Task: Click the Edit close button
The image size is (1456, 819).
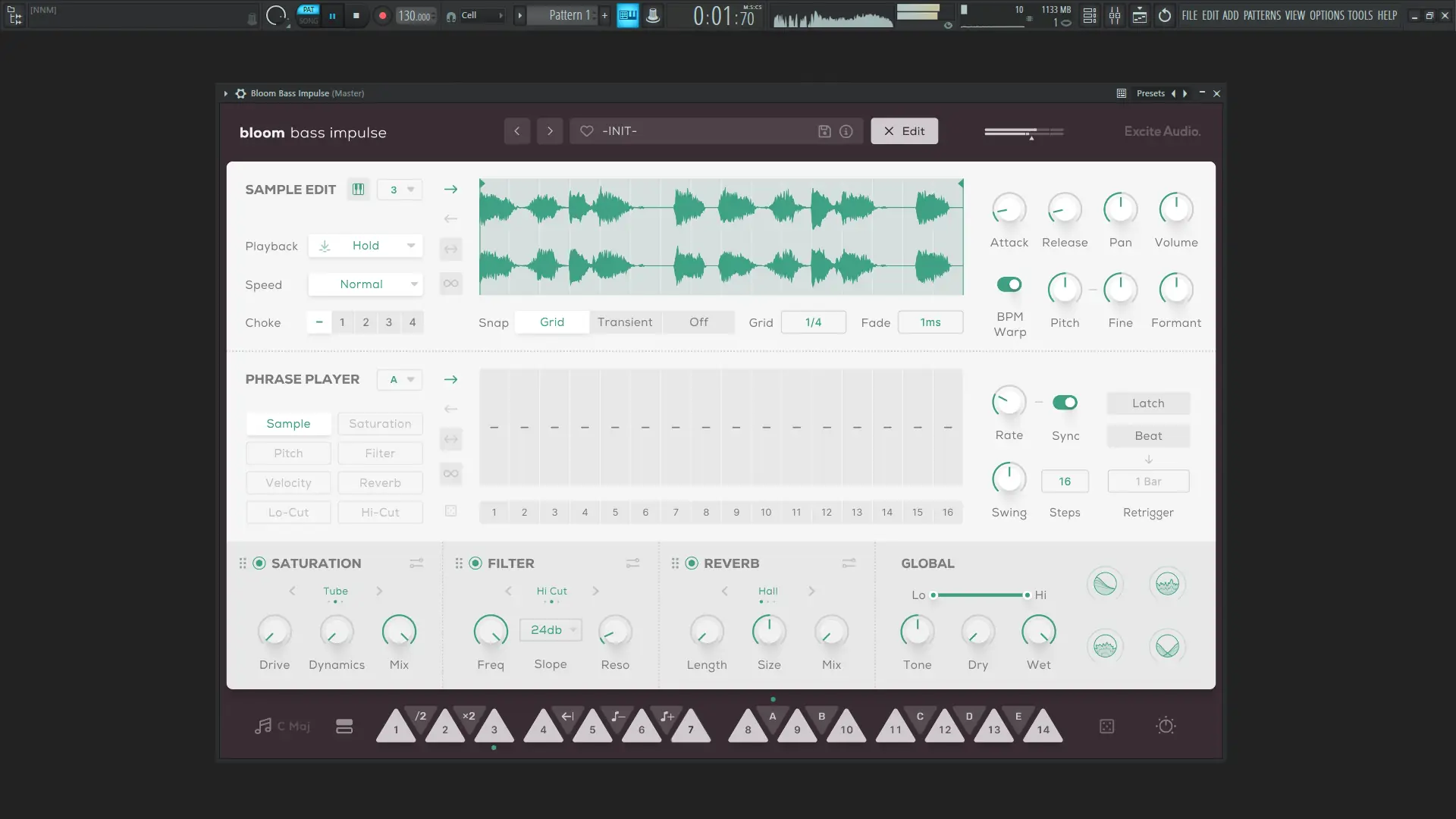Action: pyautogui.click(x=903, y=131)
